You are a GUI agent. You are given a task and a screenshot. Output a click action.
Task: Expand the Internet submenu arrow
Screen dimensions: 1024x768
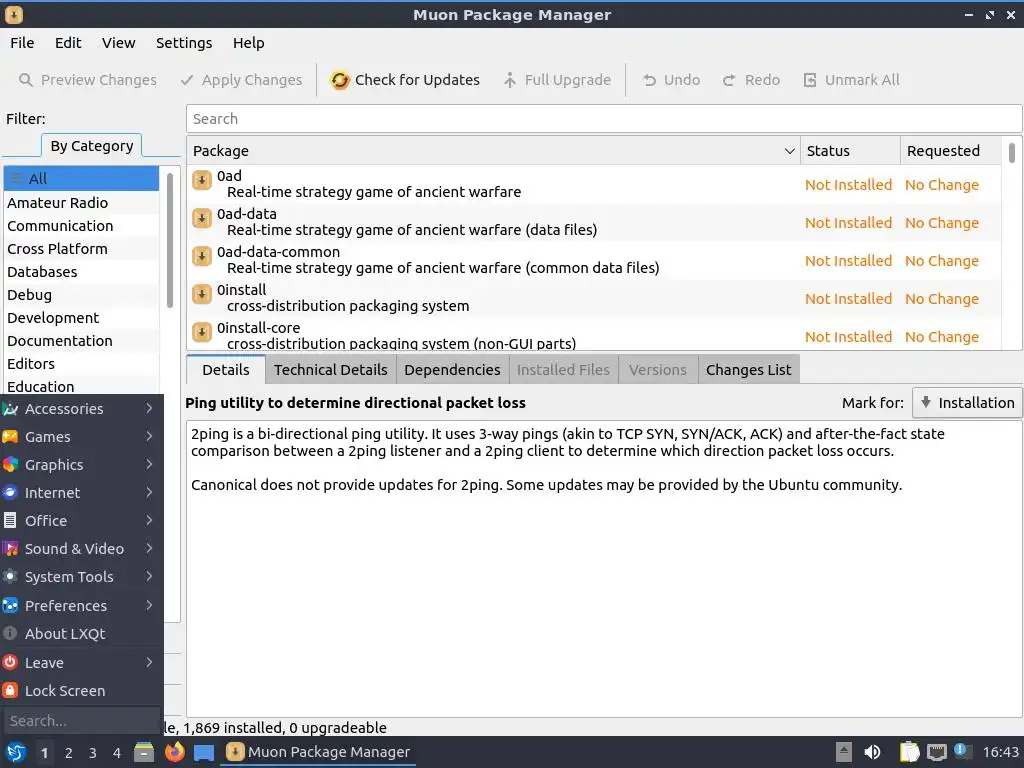click(150, 492)
